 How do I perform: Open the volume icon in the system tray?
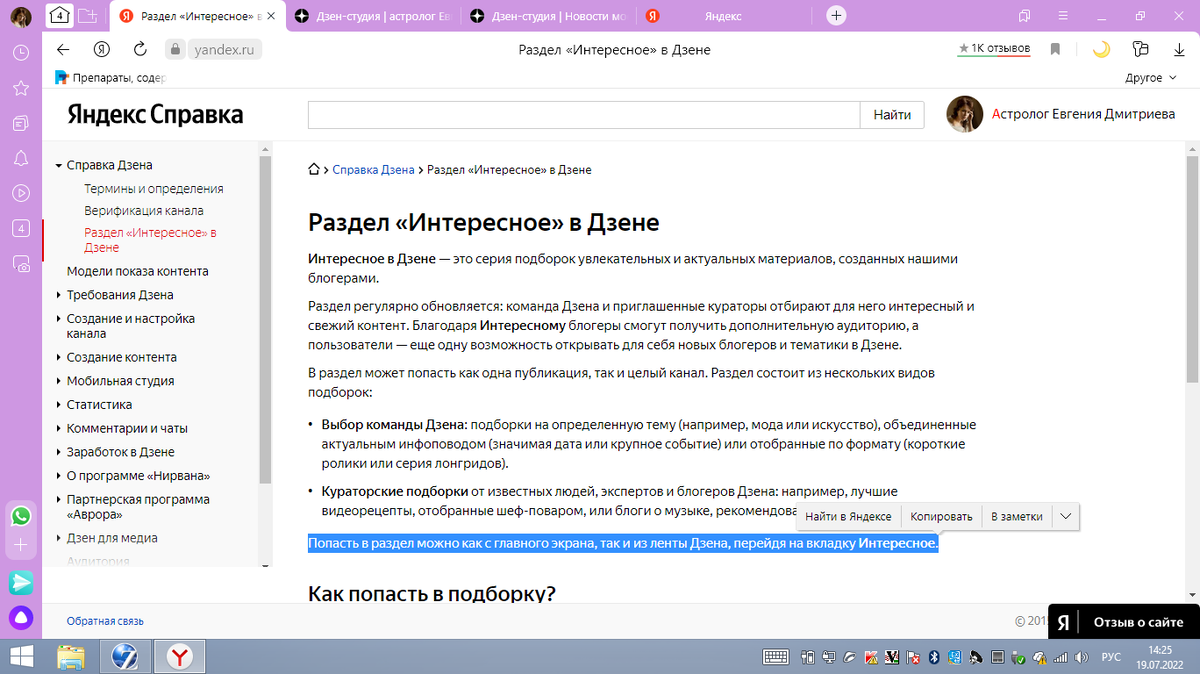coord(1082,657)
